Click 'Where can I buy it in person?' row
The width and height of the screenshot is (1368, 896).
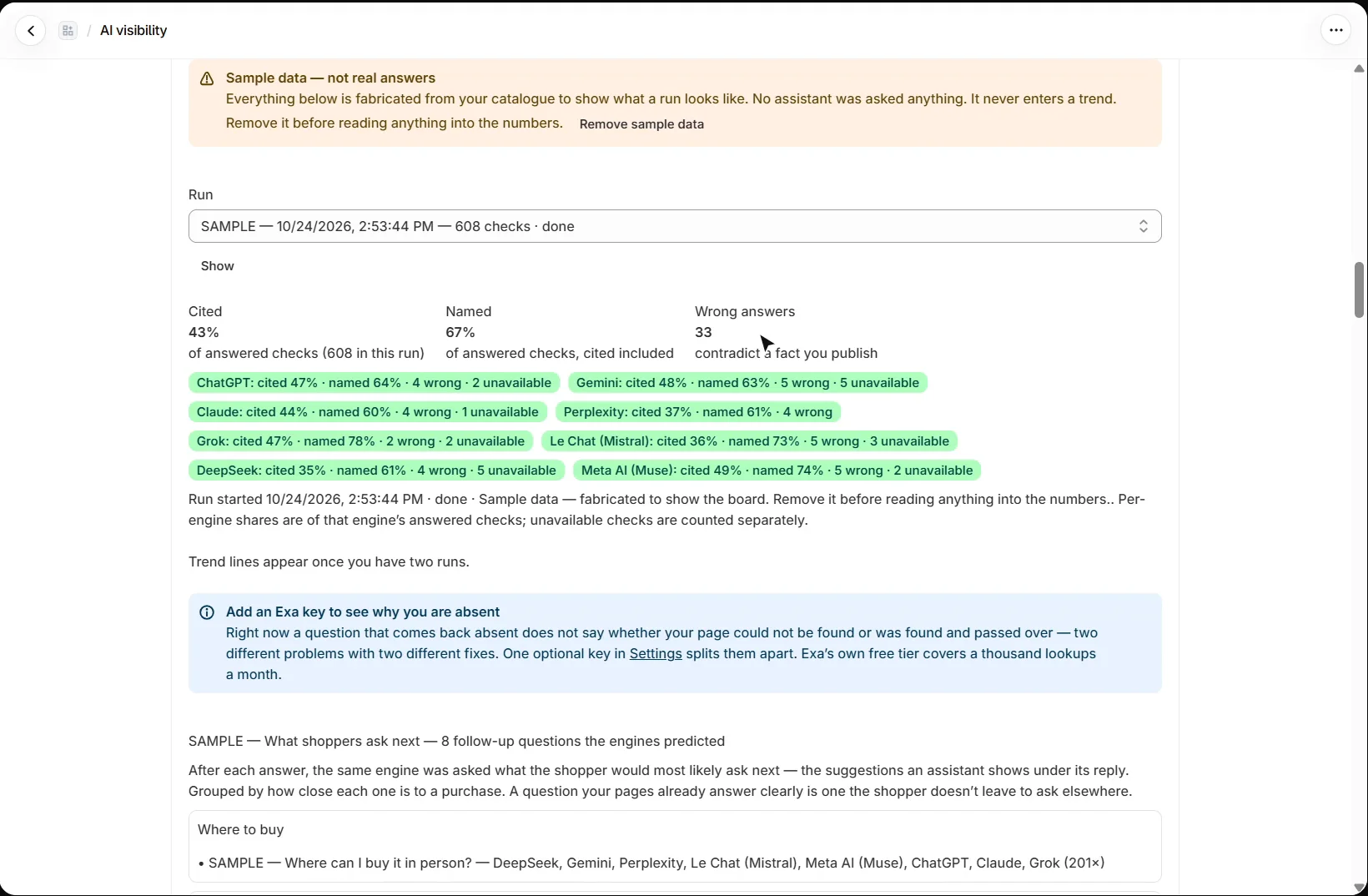point(651,863)
